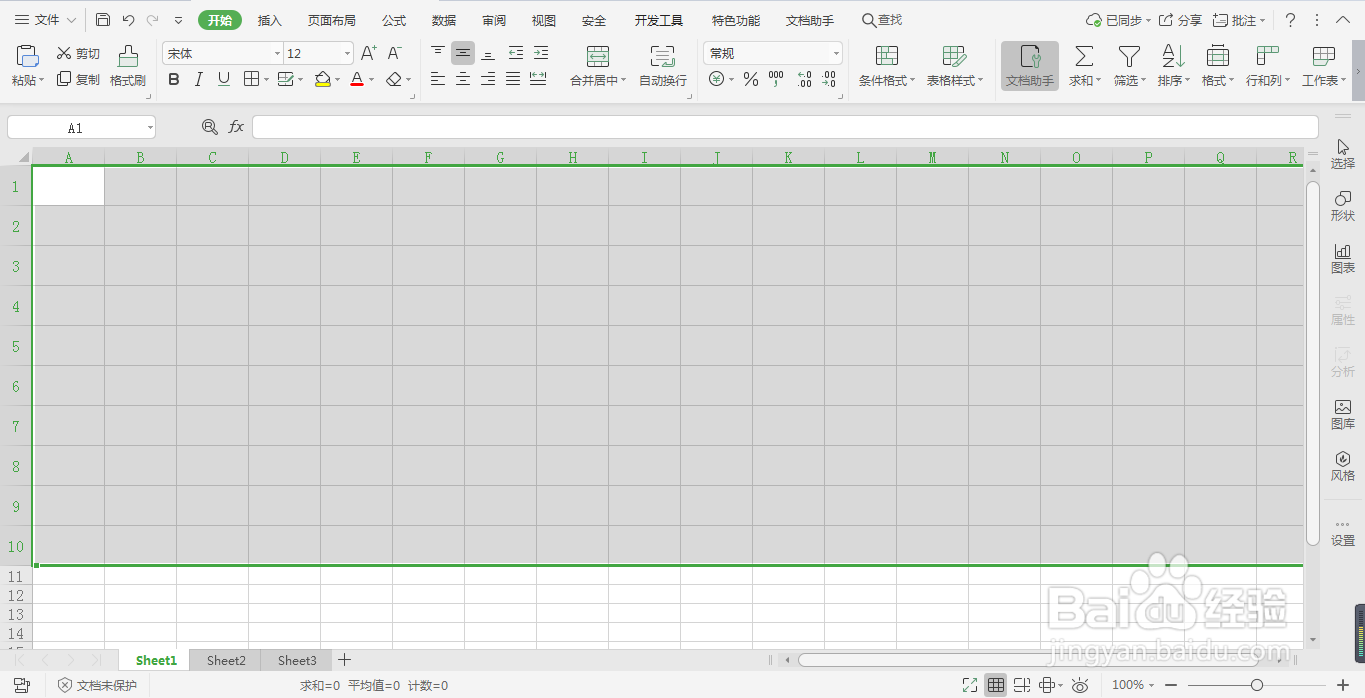
Task: Toggle justify alignment
Action: click(x=512, y=79)
